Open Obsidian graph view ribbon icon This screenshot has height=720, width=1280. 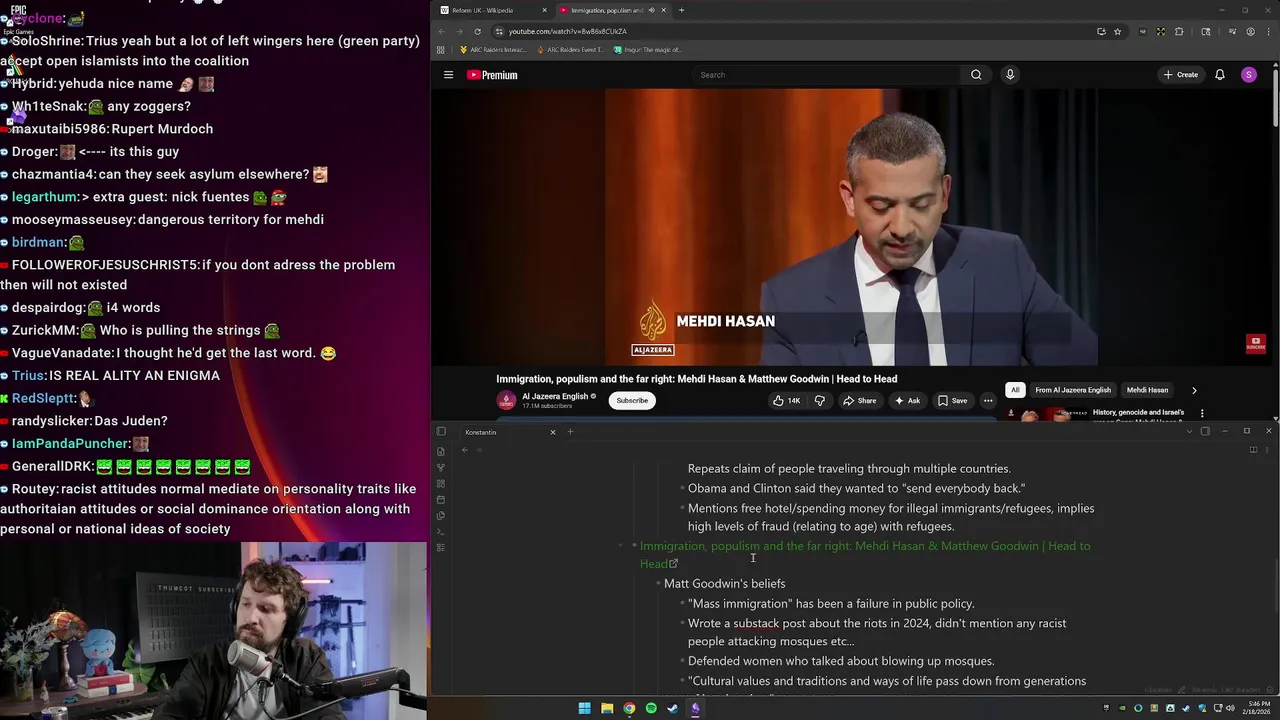(441, 467)
